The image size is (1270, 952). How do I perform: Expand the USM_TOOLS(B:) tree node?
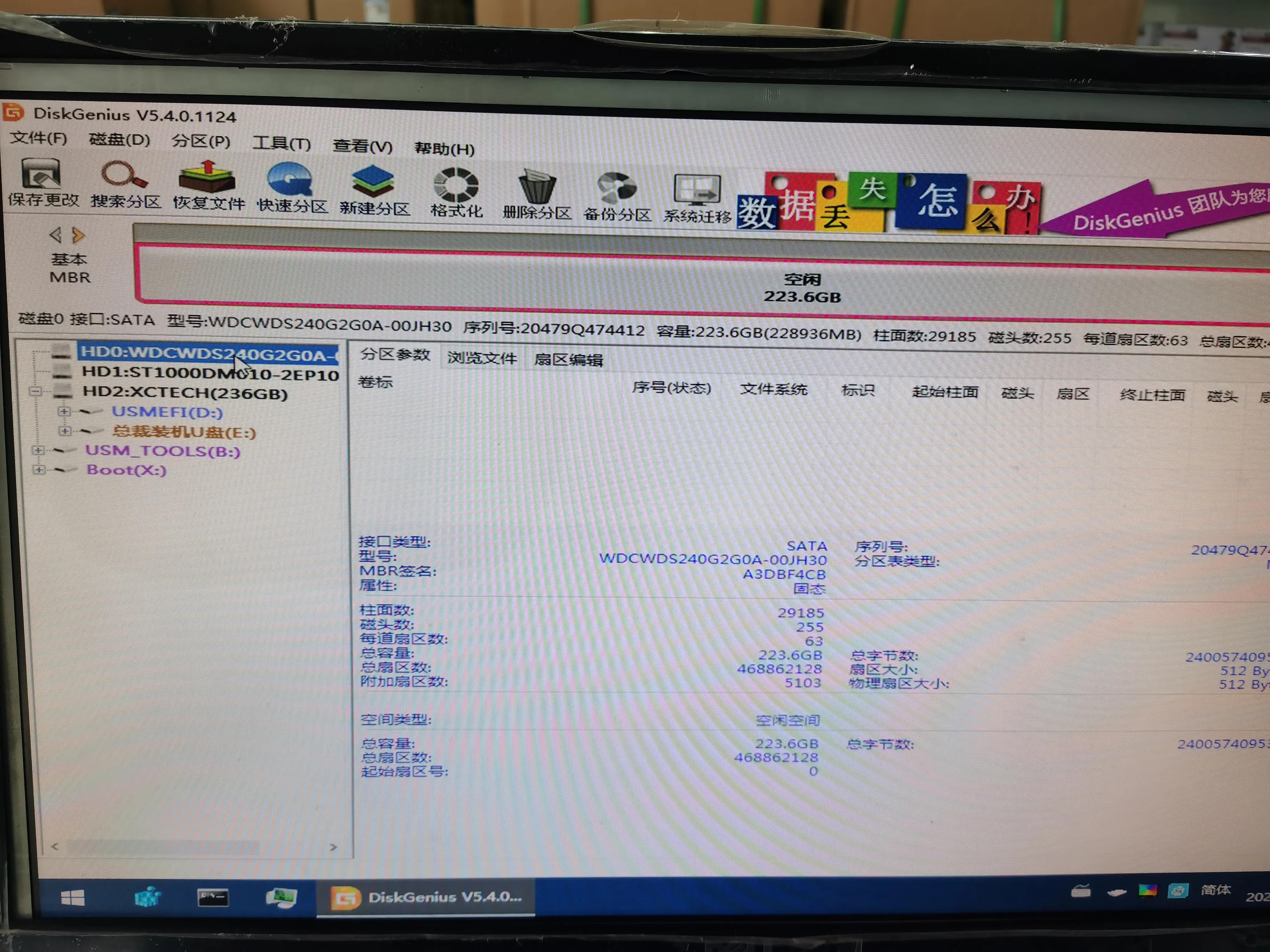tap(39, 451)
